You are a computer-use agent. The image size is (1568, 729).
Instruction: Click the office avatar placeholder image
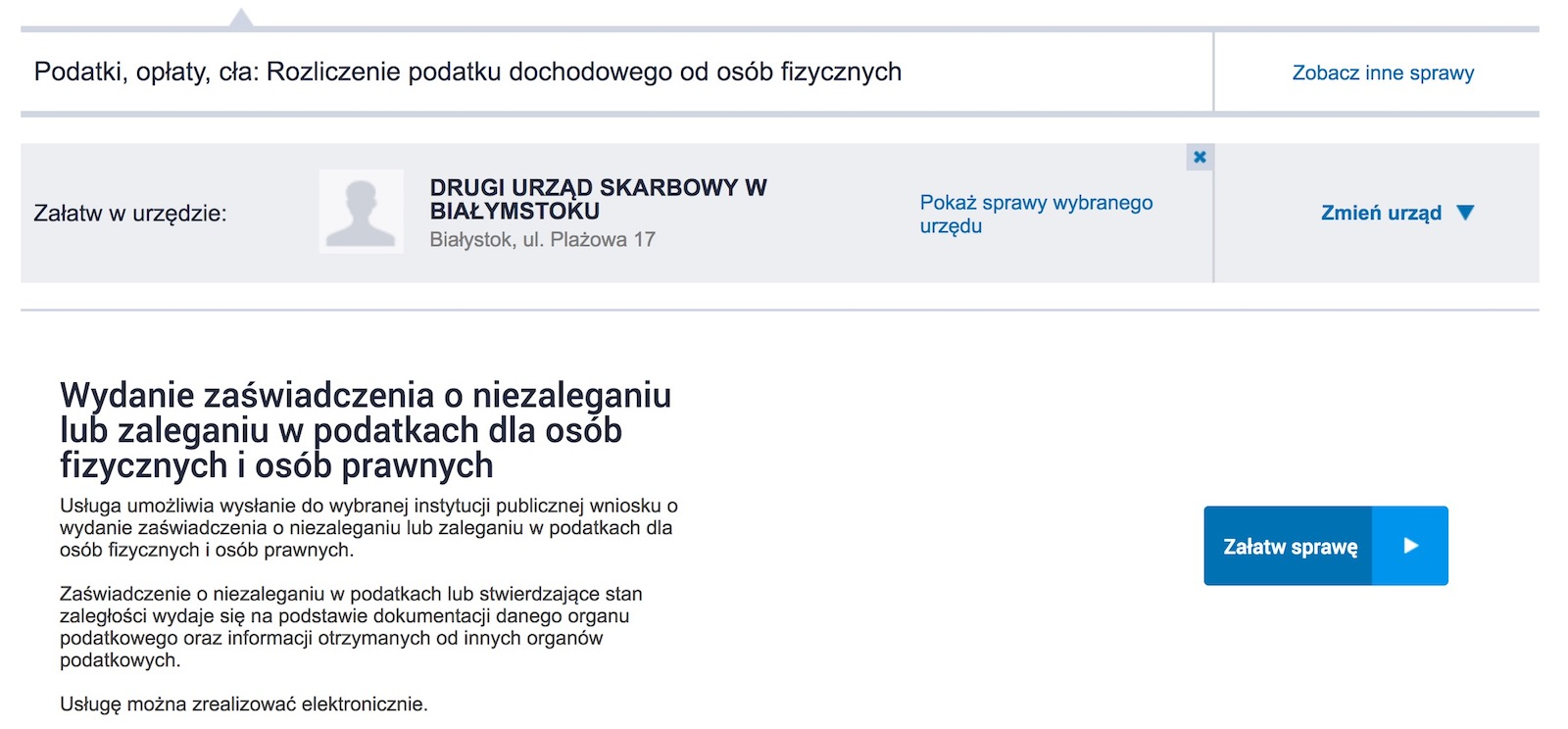[x=361, y=212]
